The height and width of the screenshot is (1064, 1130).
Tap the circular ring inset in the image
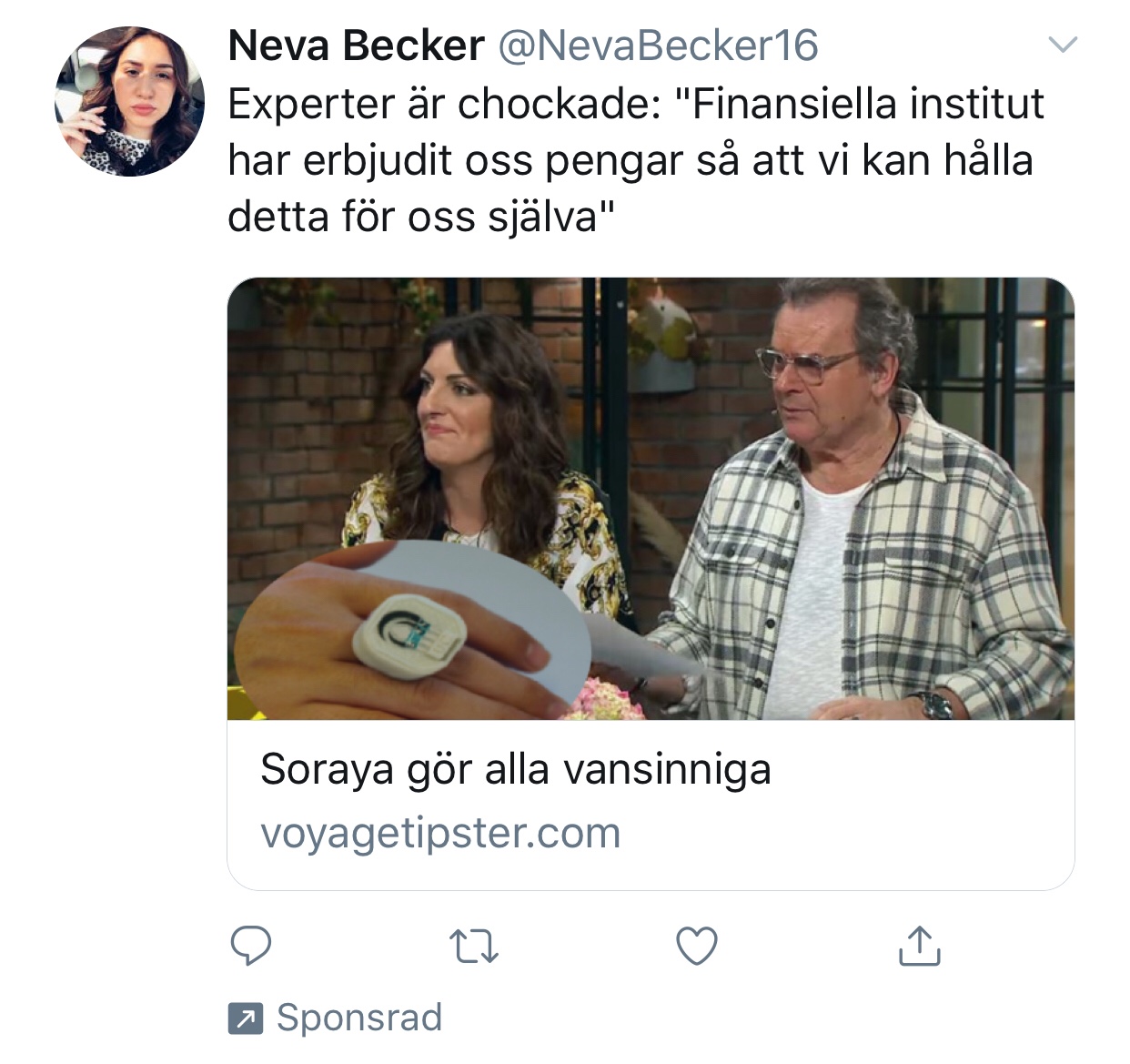pos(411,628)
